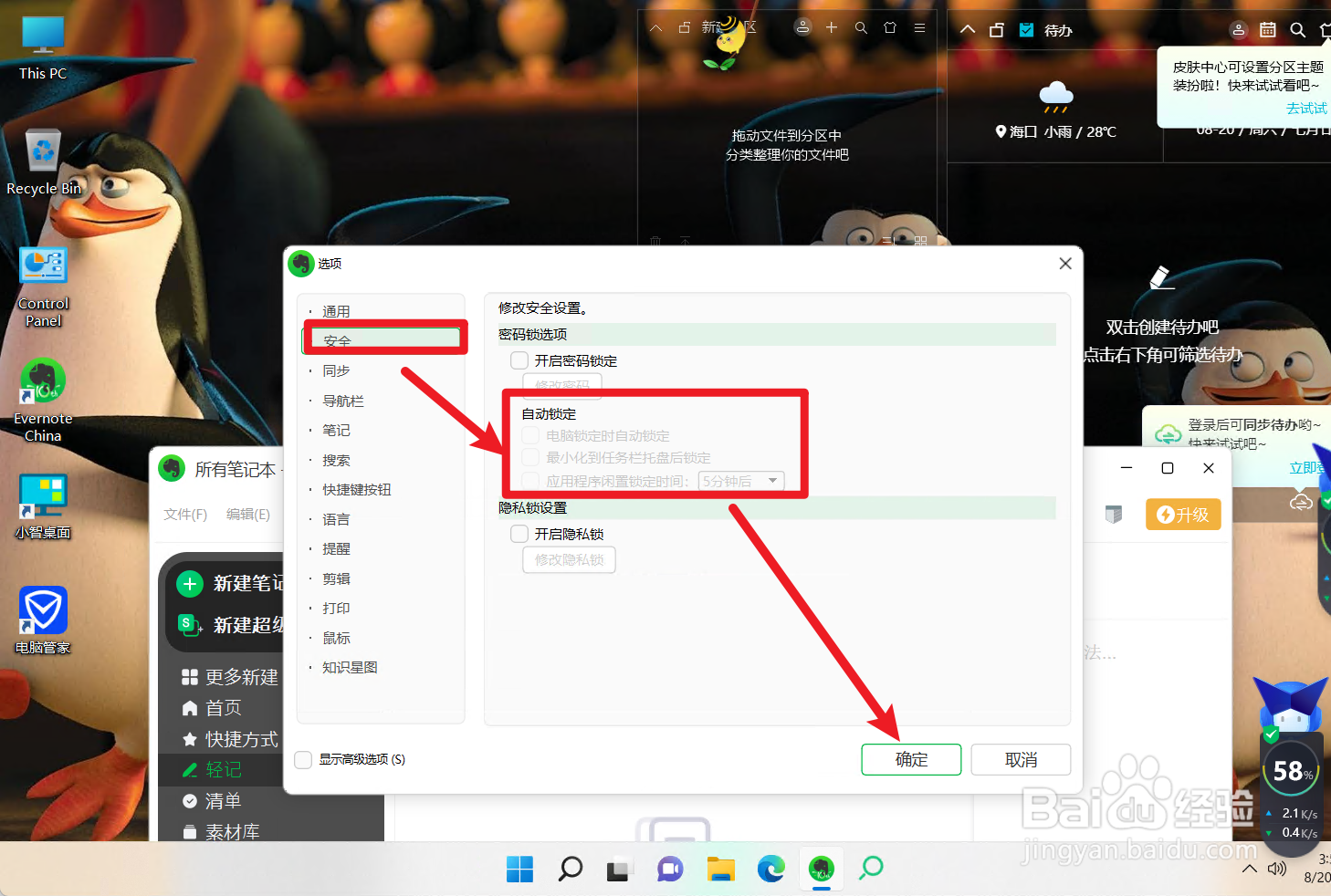Open the 轻记 entry in Evernote sidebar
Image resolution: width=1331 pixels, height=896 pixels.
(212, 770)
